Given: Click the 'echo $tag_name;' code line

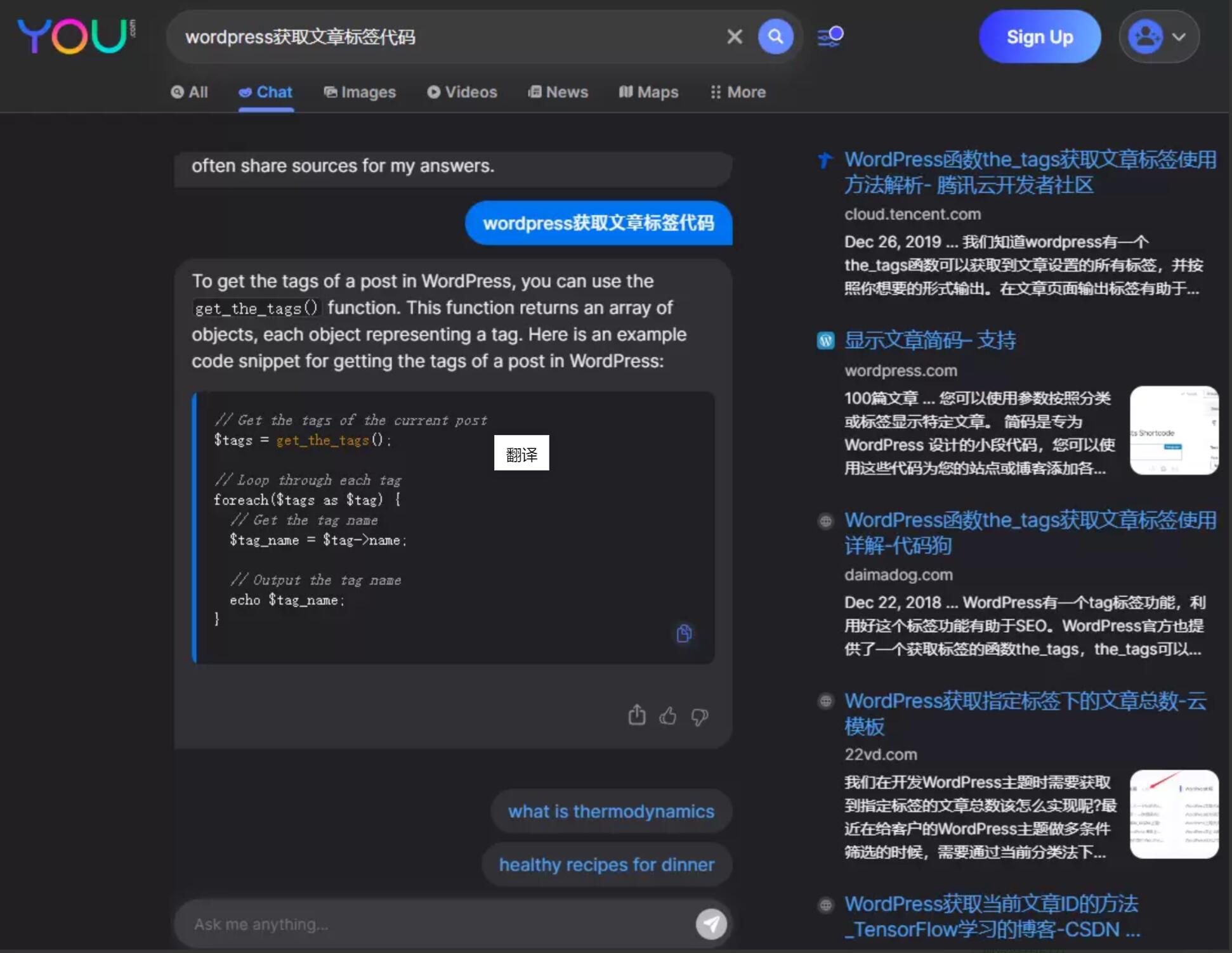Looking at the screenshot, I should 287,600.
